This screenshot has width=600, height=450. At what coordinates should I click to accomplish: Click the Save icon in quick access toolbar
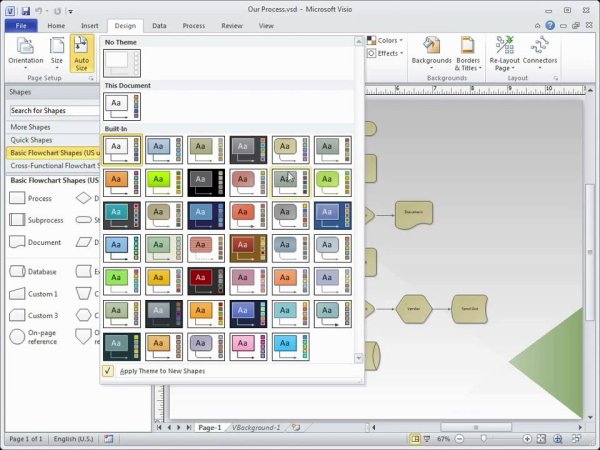tap(26, 11)
